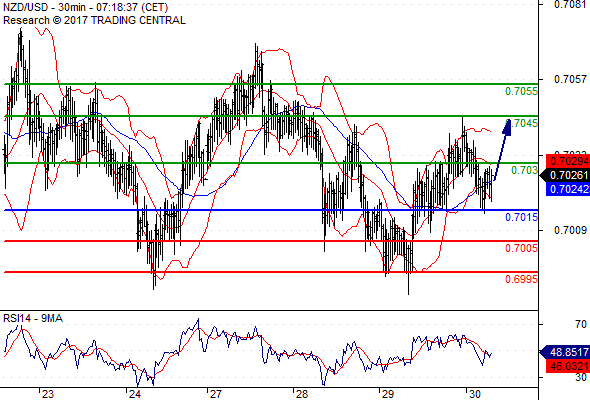This screenshot has width=590, height=400.
Task: Click the RSI 70 level axis label
Action: [581, 324]
